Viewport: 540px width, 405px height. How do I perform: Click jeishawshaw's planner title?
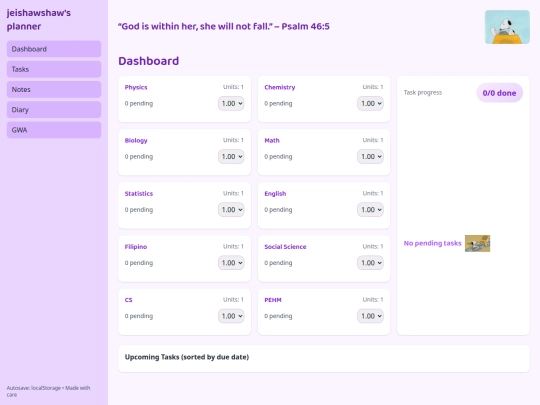(x=39, y=19)
